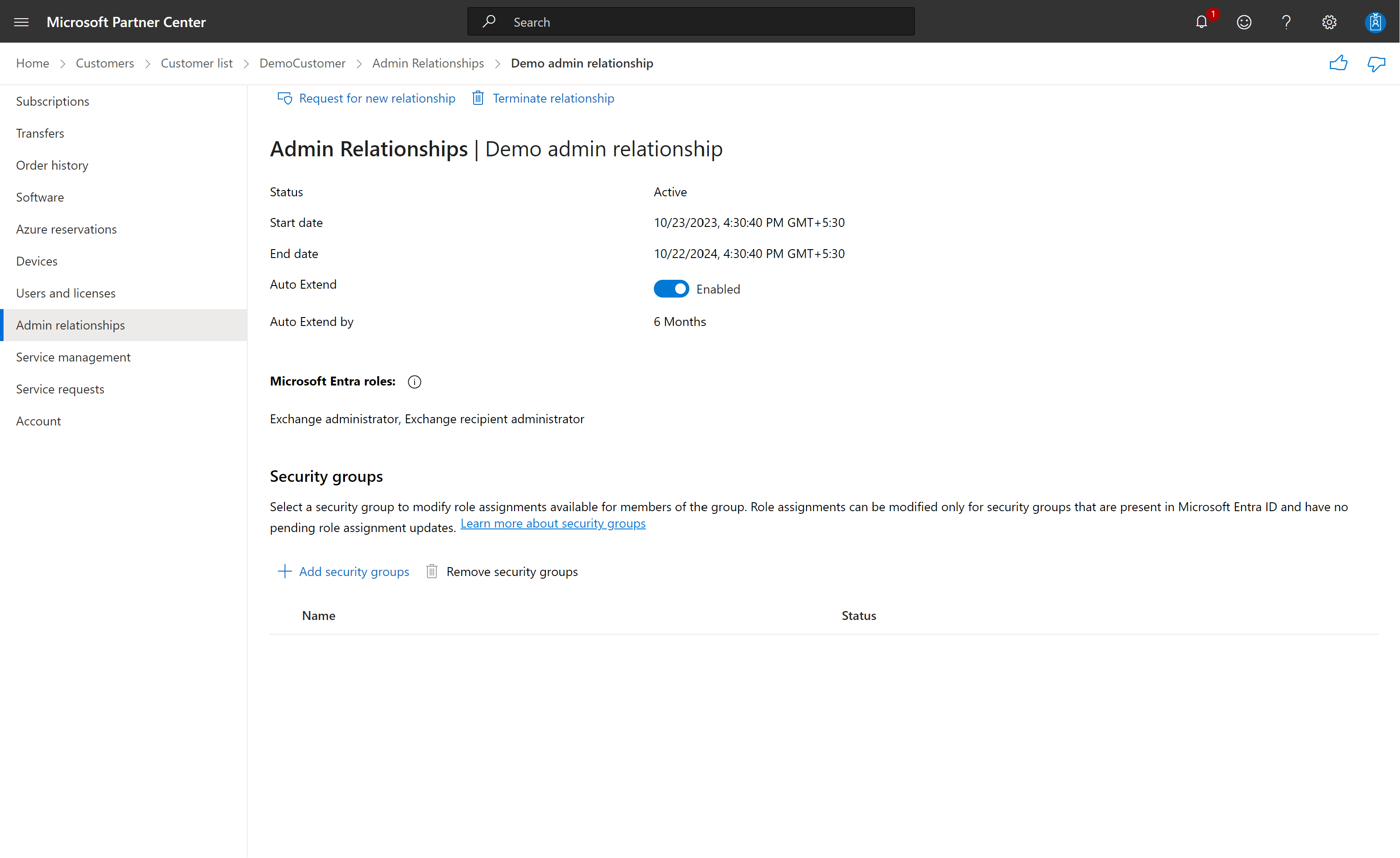Open the settings gear icon
Image resolution: width=1400 pixels, height=858 pixels.
[1329, 22]
